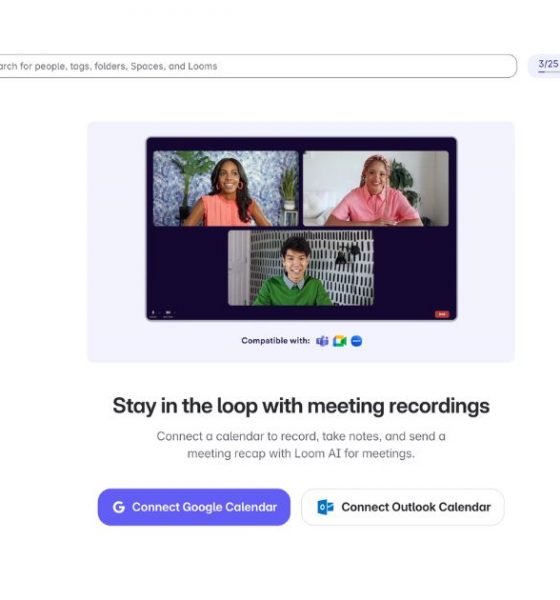The image size is (560, 600).
Task: Connect Outlook Calendar
Action: click(403, 507)
